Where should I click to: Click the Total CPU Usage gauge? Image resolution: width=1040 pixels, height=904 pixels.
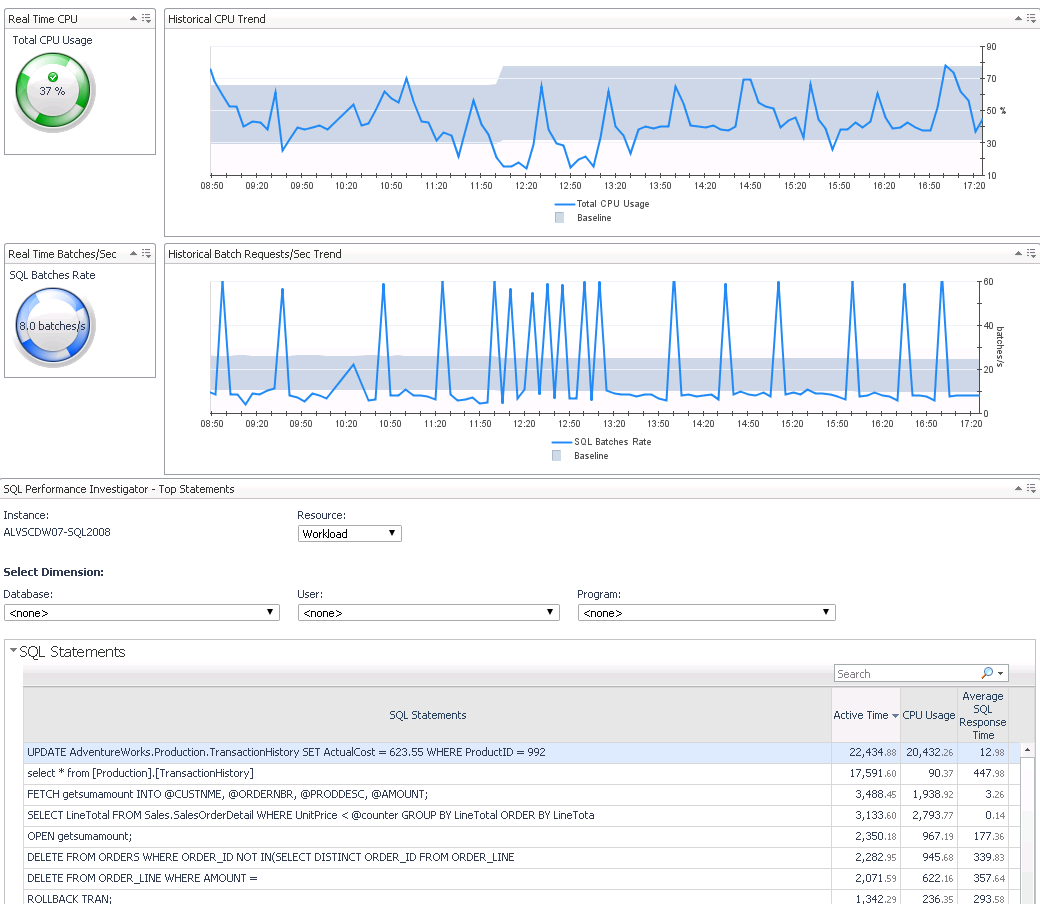[54, 91]
